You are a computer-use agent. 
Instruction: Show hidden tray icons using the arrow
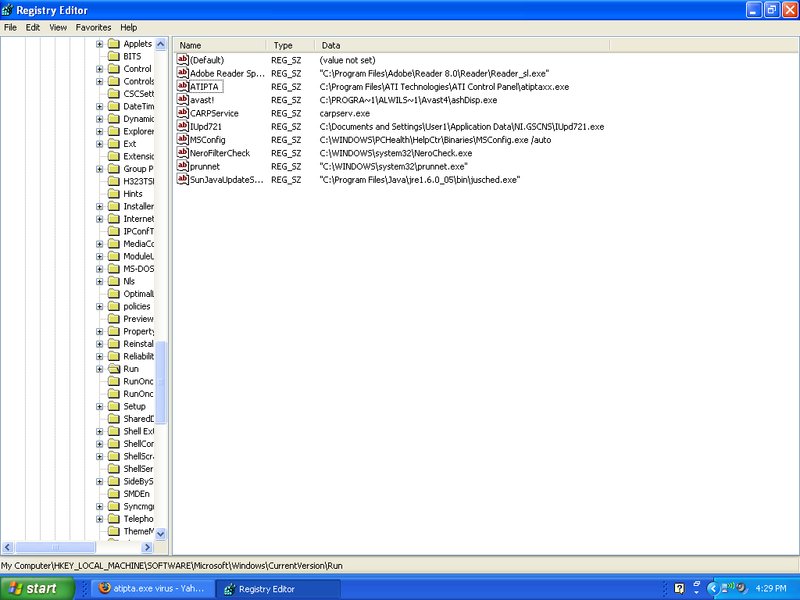(712, 588)
